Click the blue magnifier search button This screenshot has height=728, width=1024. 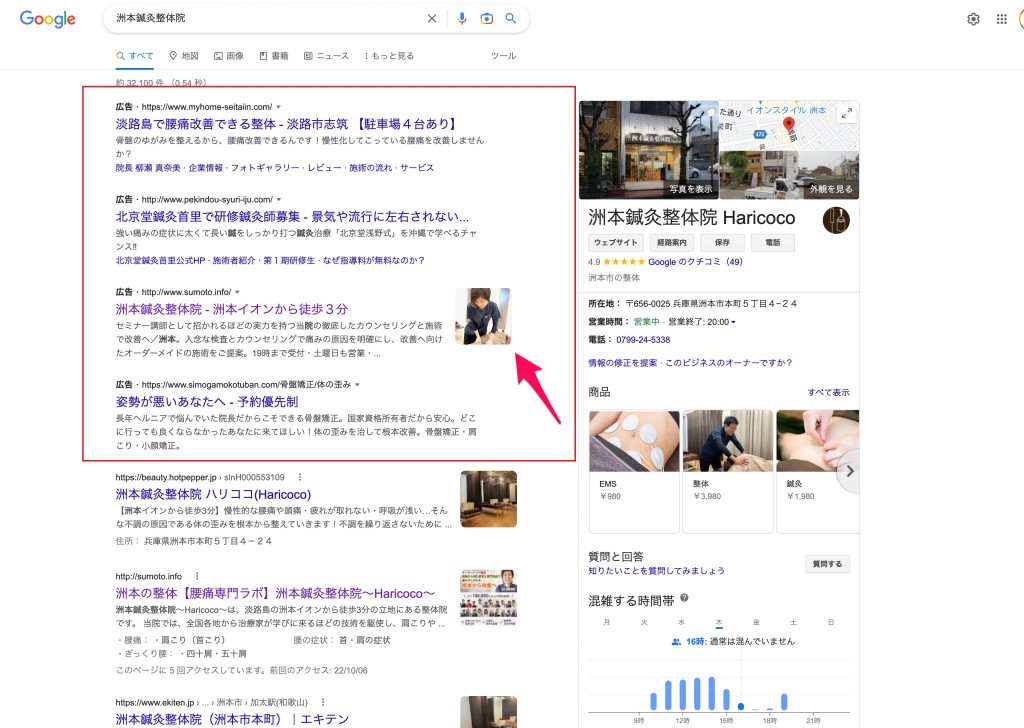click(x=511, y=18)
